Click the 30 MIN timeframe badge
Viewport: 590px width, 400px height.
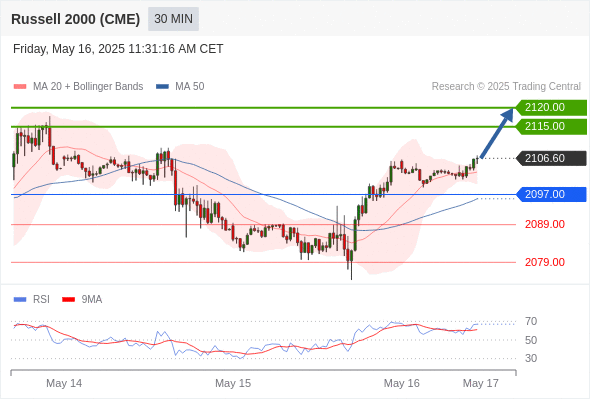(173, 19)
